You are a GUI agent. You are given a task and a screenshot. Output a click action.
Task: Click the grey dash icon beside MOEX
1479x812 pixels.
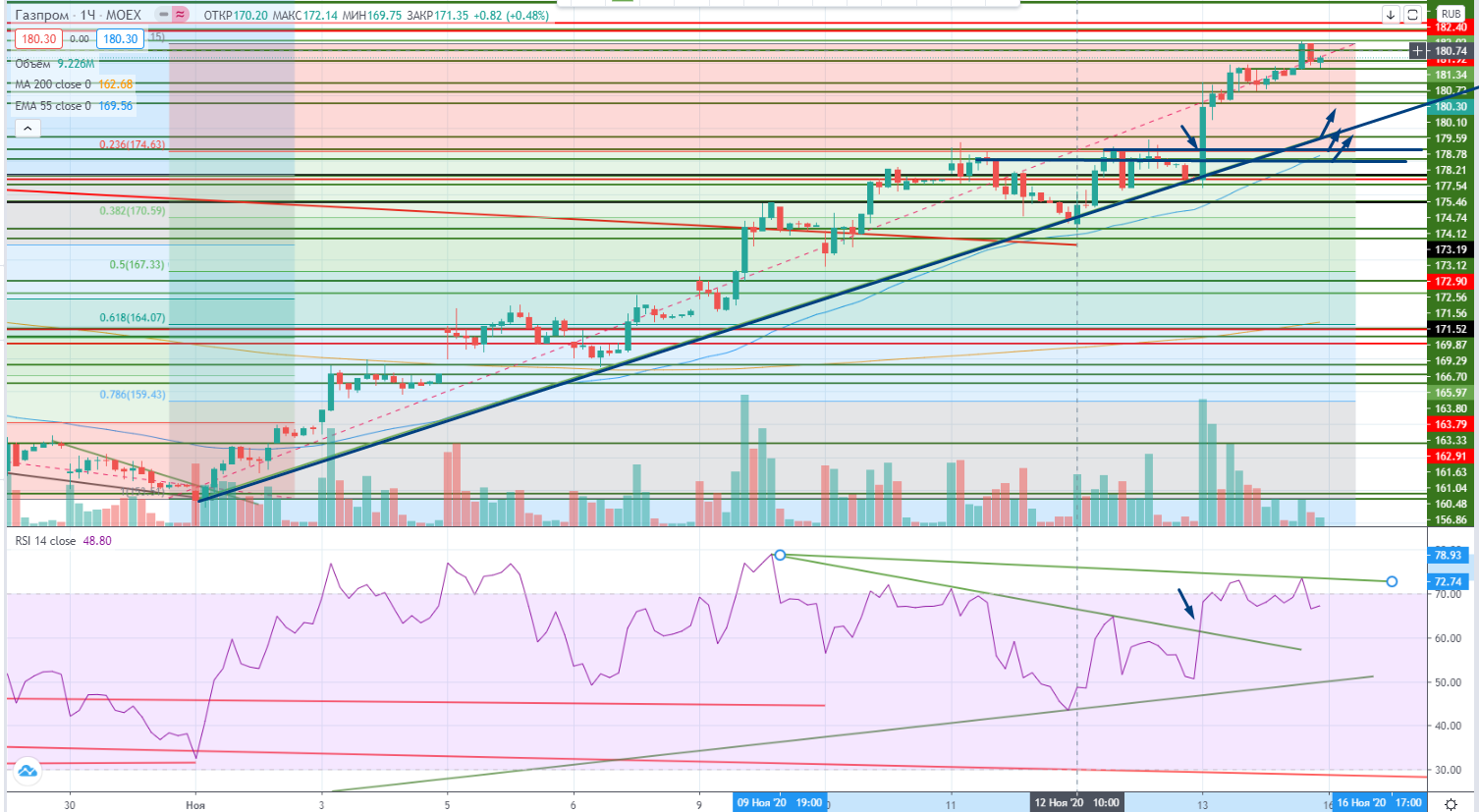coord(163,15)
